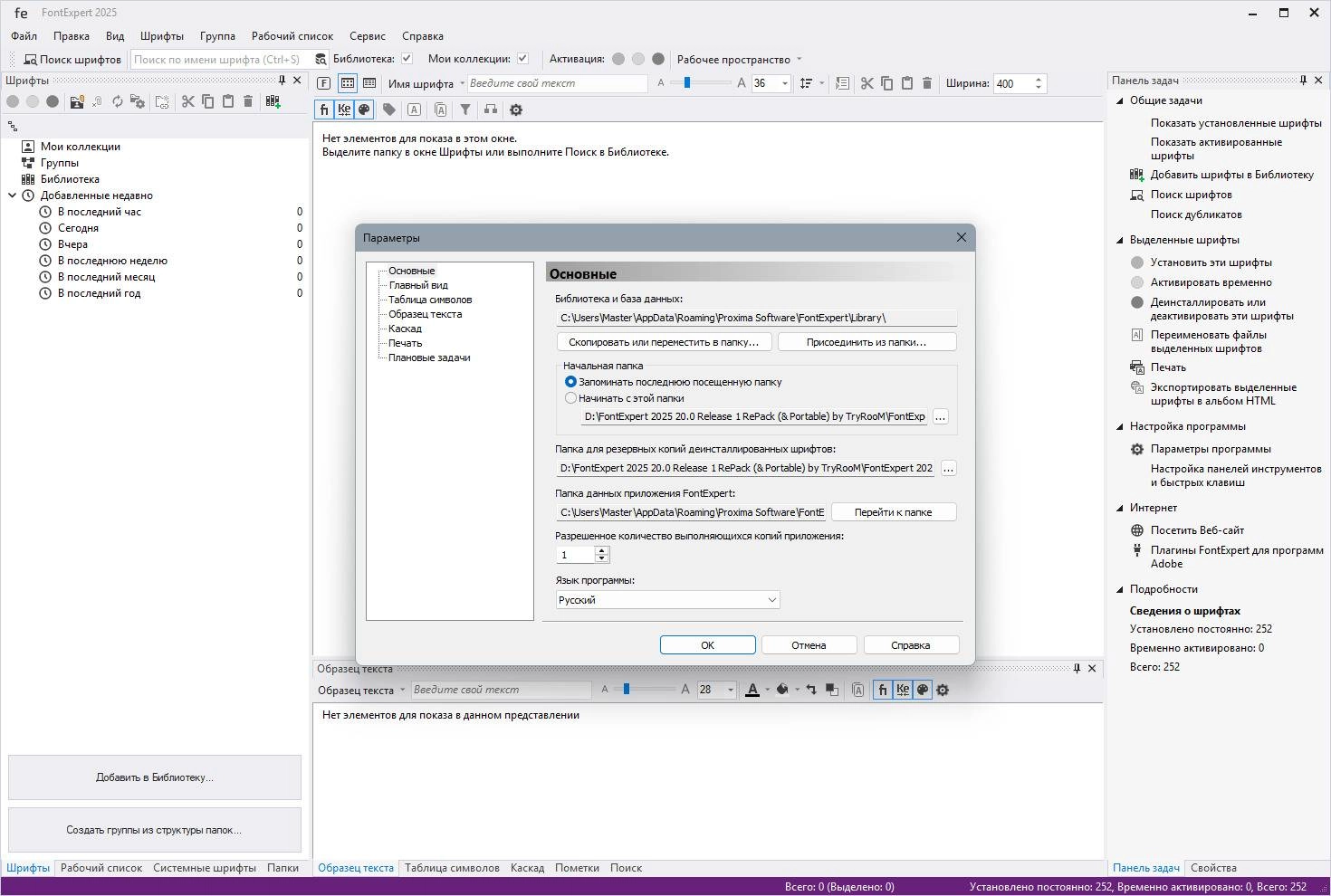Select the Главный вид item in the settings tree
This screenshot has width=1331, height=896.
point(418,285)
